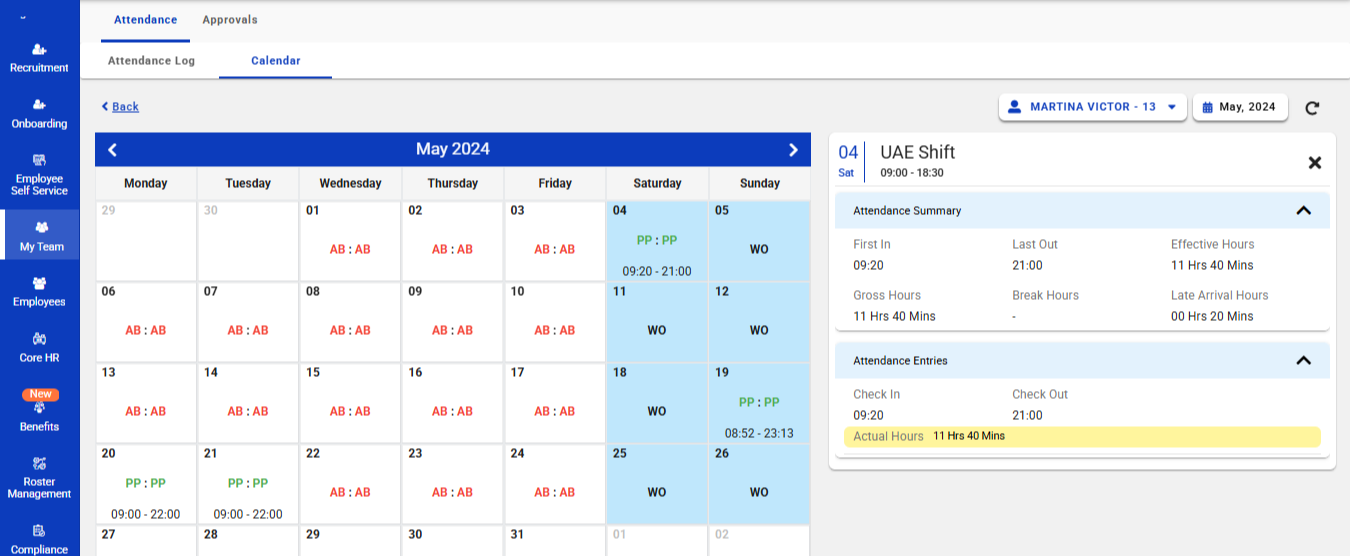Viewport: 1350px width, 556px height.
Task: Collapse the Attendance Summary section
Action: pyautogui.click(x=1303, y=211)
